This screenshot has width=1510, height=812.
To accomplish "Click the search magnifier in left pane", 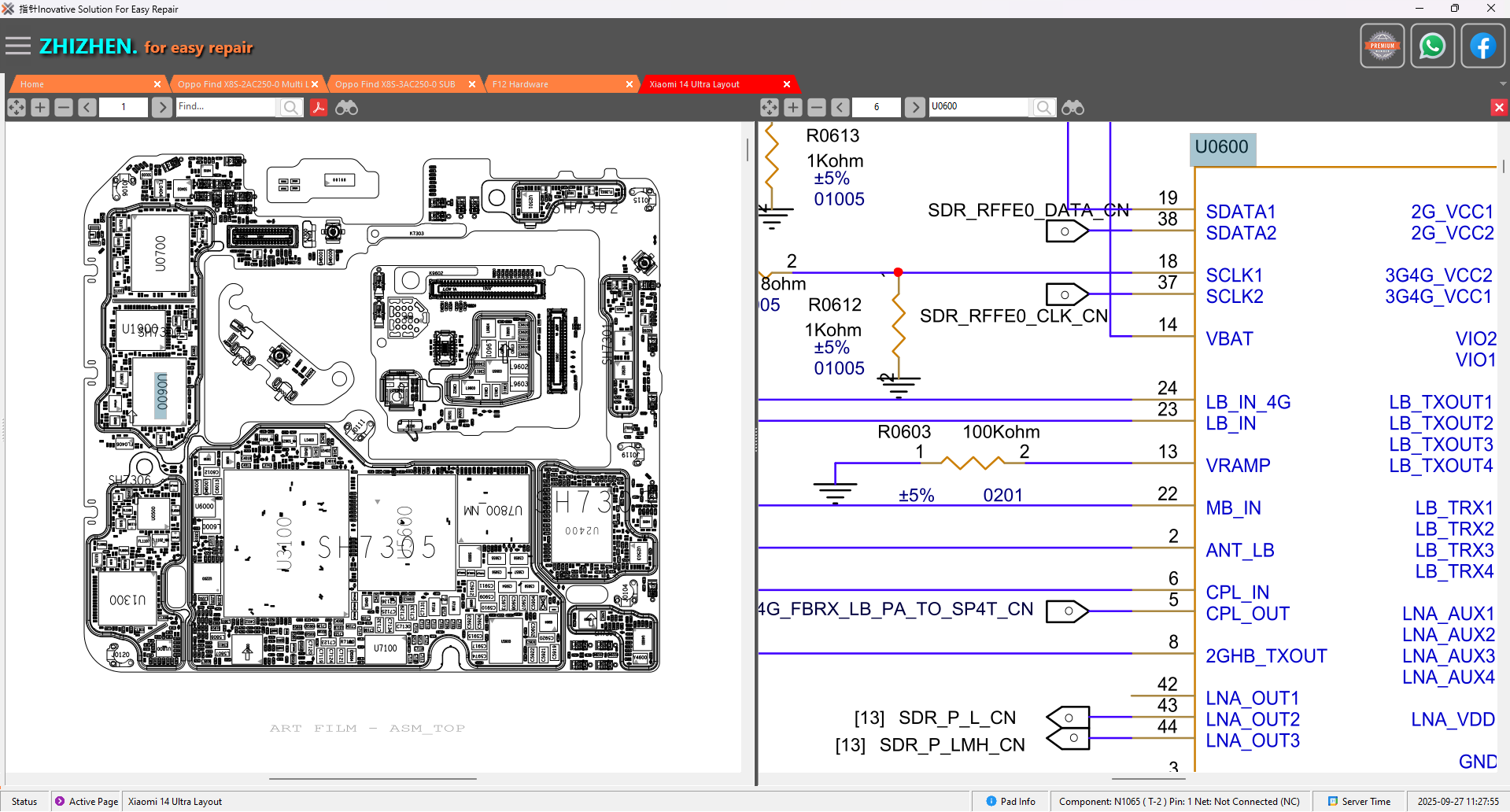I will [x=290, y=107].
